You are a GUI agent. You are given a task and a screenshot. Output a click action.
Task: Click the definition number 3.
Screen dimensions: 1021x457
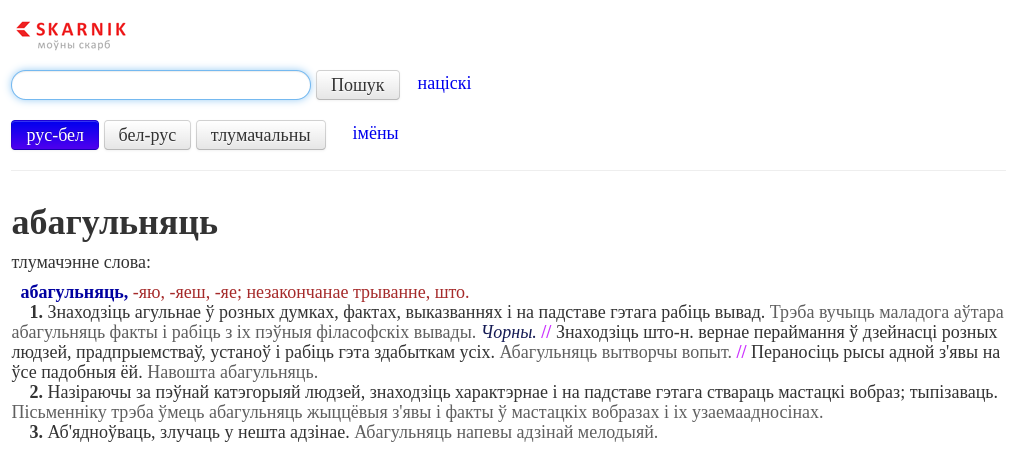click(x=36, y=432)
